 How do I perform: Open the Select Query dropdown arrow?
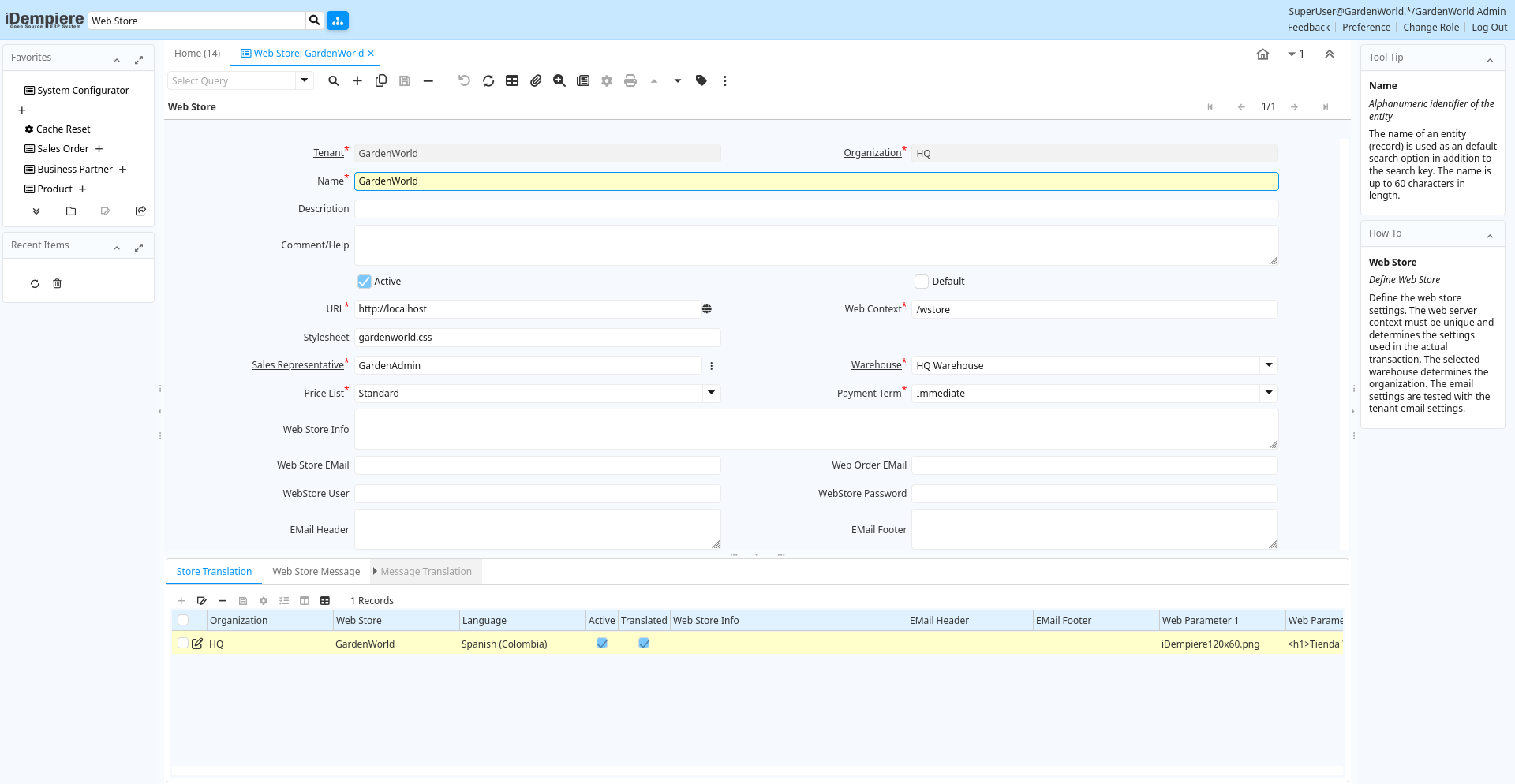305,80
